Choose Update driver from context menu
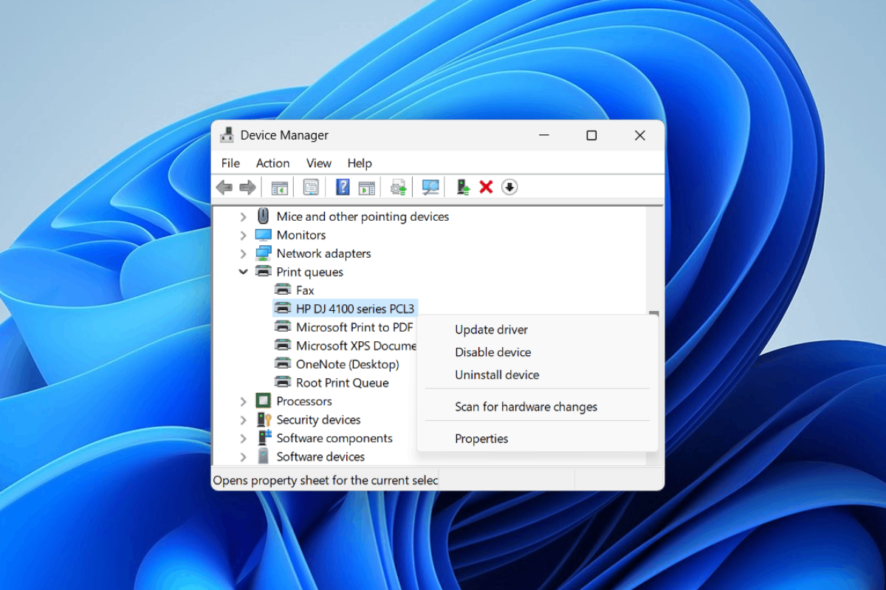This screenshot has width=886, height=590. tap(537, 329)
